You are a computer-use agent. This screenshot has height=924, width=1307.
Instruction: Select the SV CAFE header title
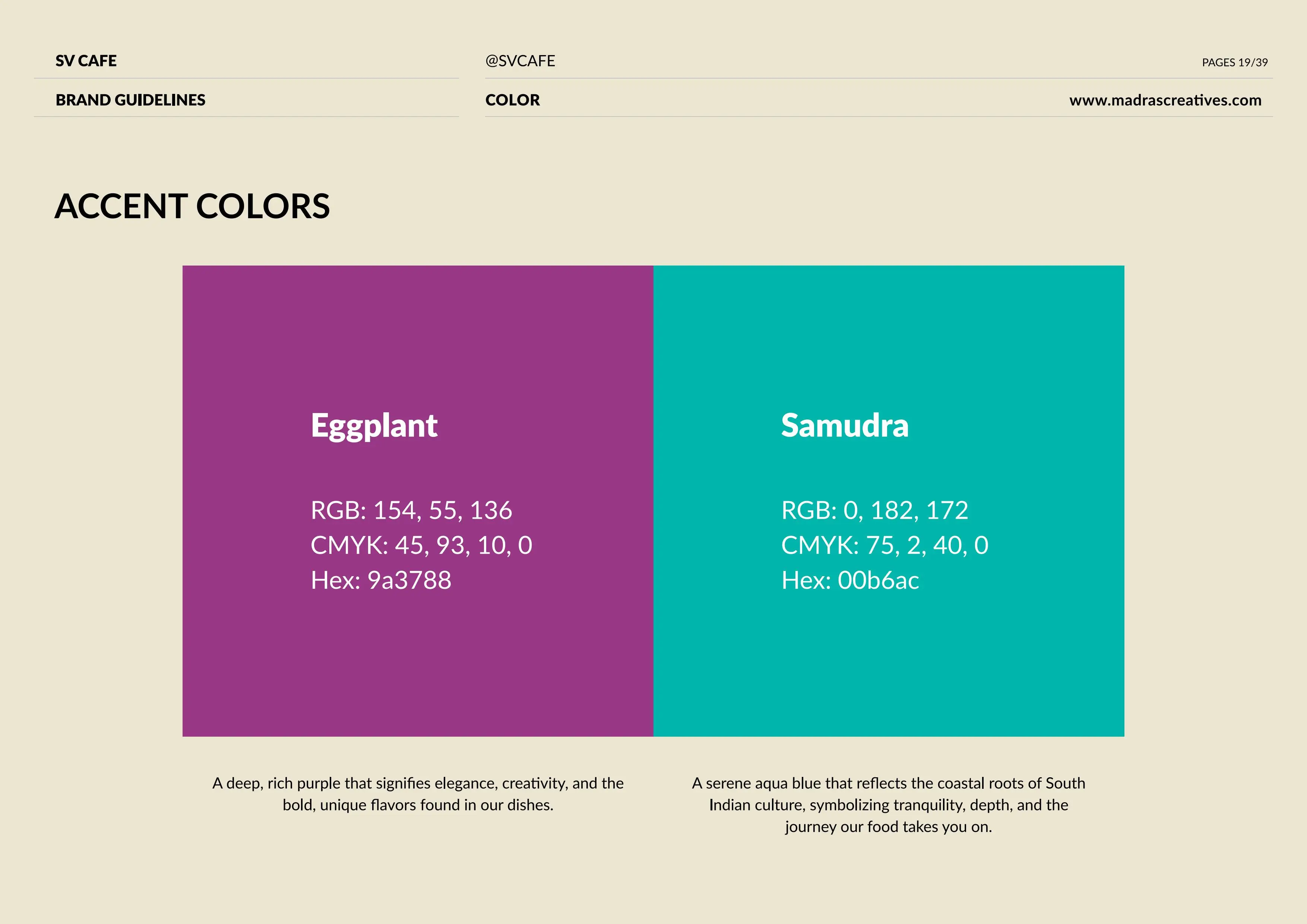(86, 61)
